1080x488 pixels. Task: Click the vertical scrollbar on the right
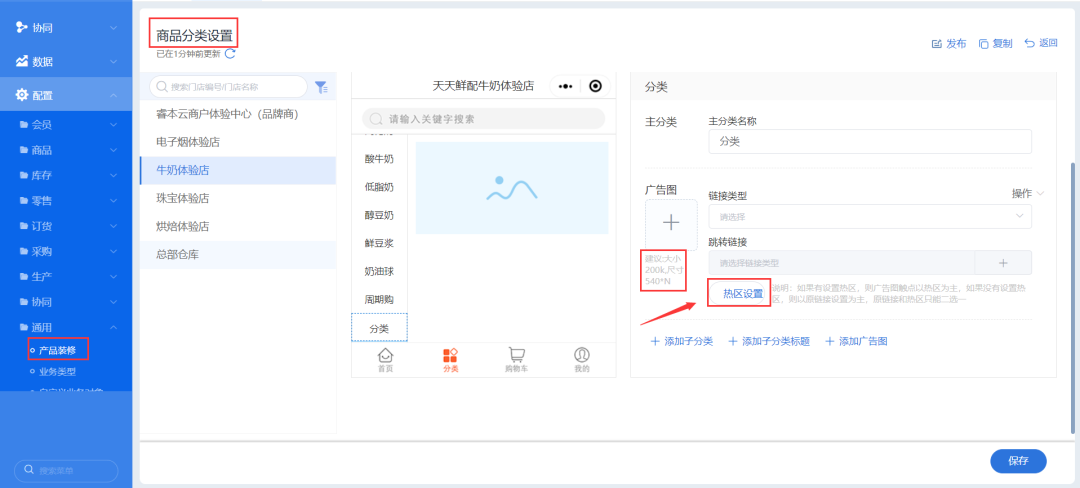coord(1071,298)
